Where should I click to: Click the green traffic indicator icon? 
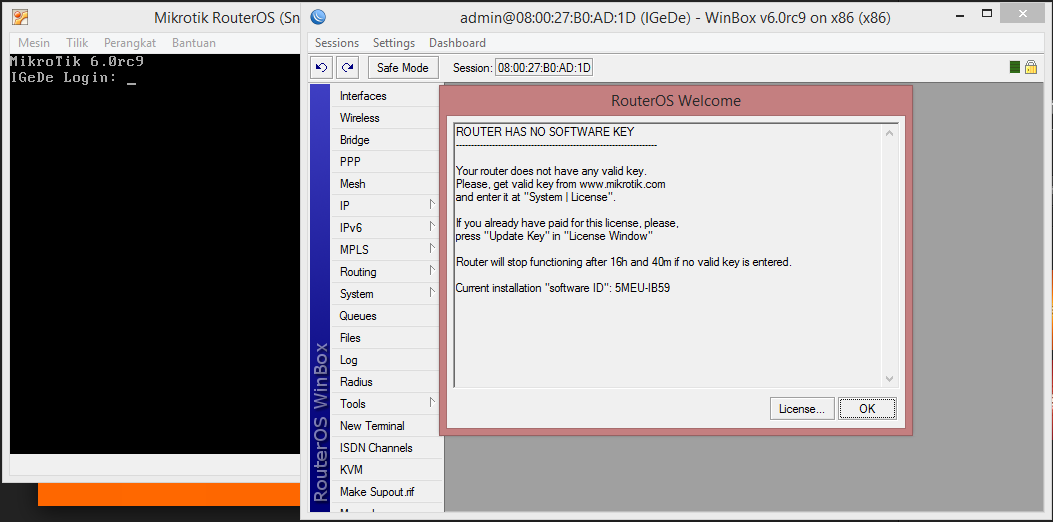click(1015, 67)
